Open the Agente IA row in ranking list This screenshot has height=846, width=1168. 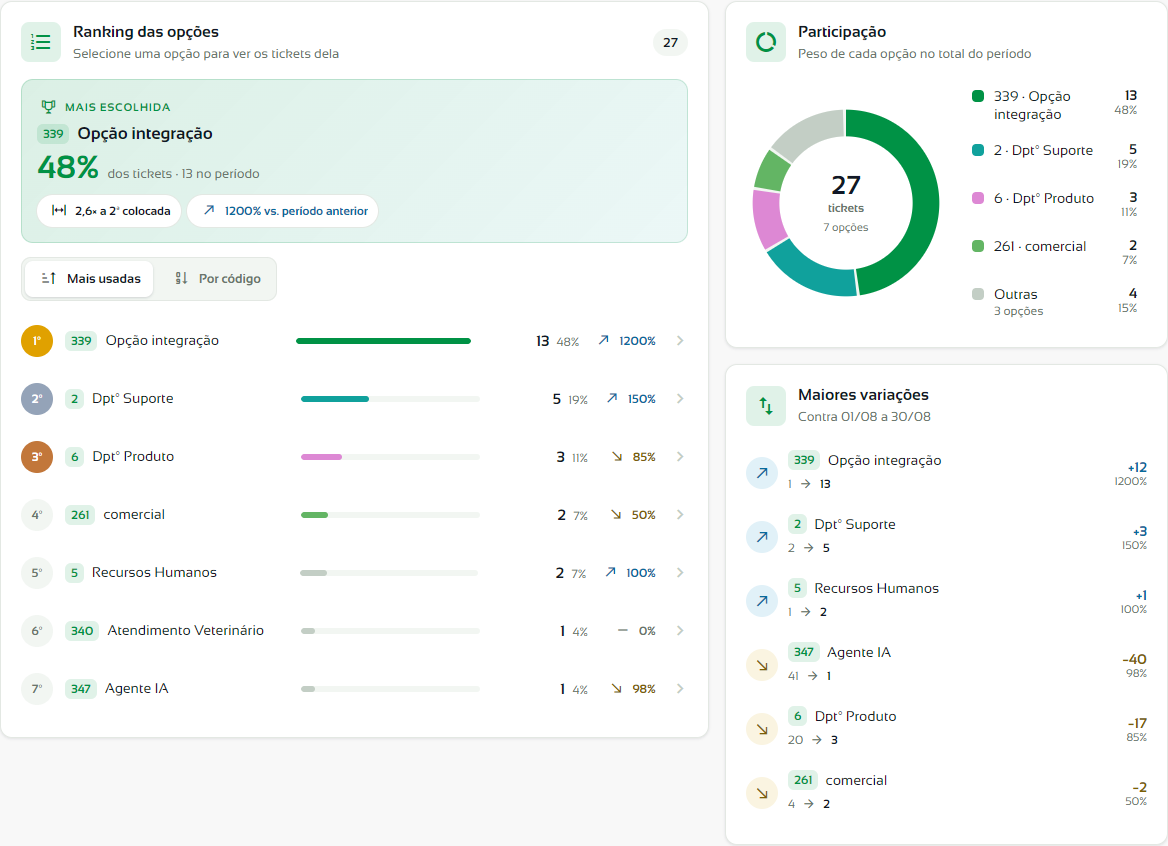pos(354,689)
